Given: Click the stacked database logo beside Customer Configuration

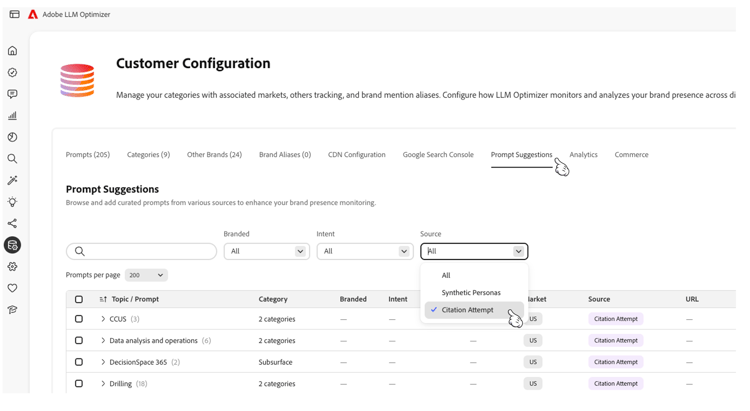Looking at the screenshot, I should [x=77, y=80].
